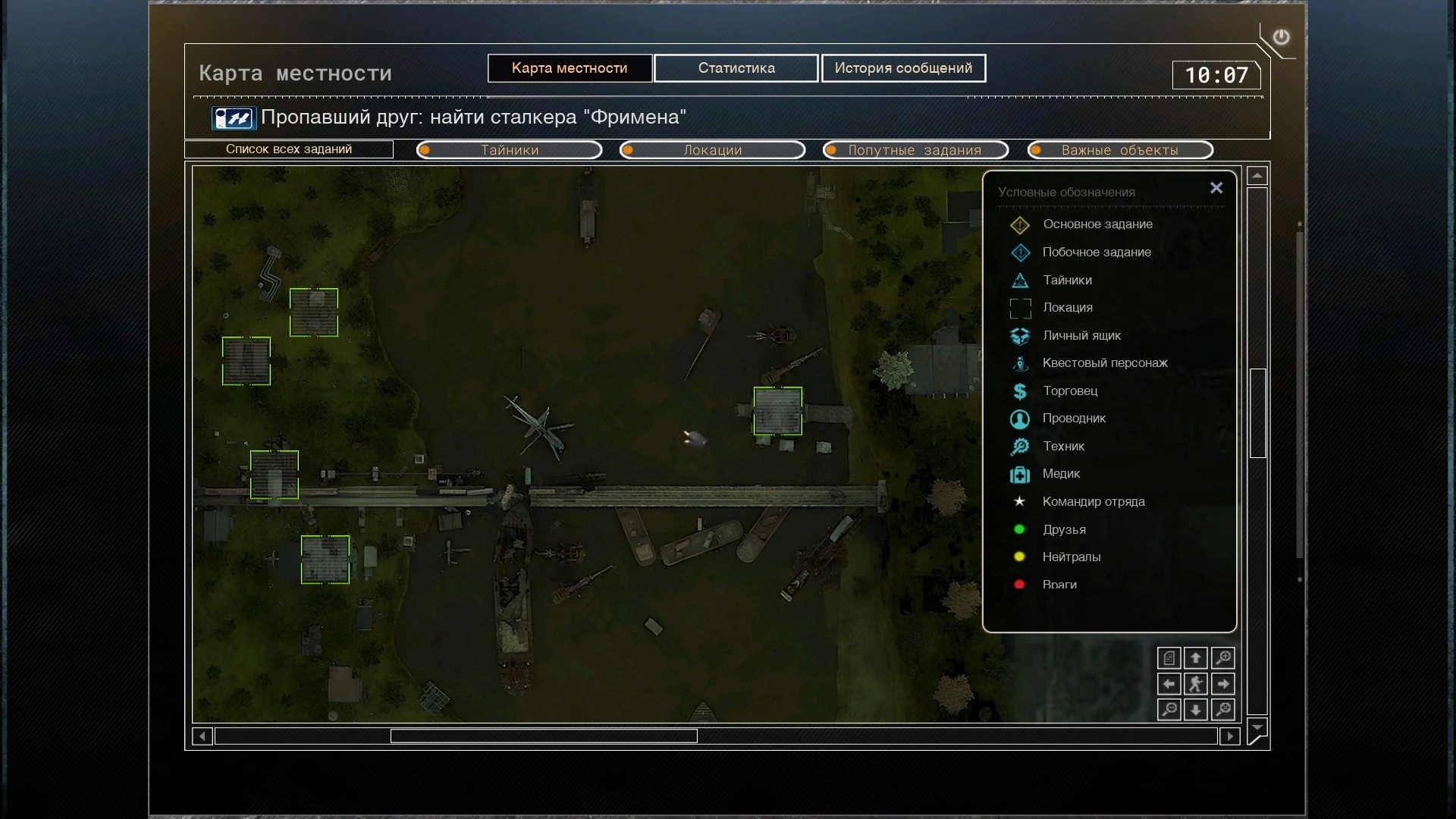The image size is (1456, 819).
Task: Click the blue diamond icon for Побочное задание
Action: point(1020,253)
